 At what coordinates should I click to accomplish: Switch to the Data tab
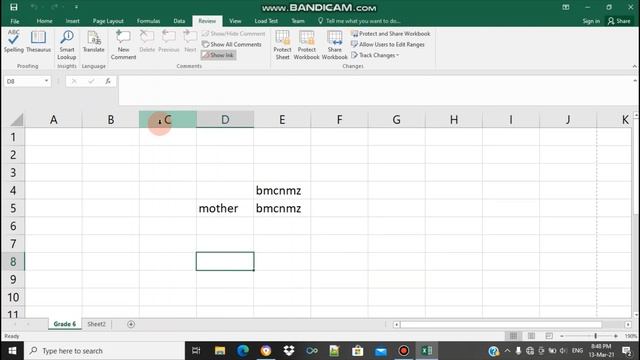[179, 21]
